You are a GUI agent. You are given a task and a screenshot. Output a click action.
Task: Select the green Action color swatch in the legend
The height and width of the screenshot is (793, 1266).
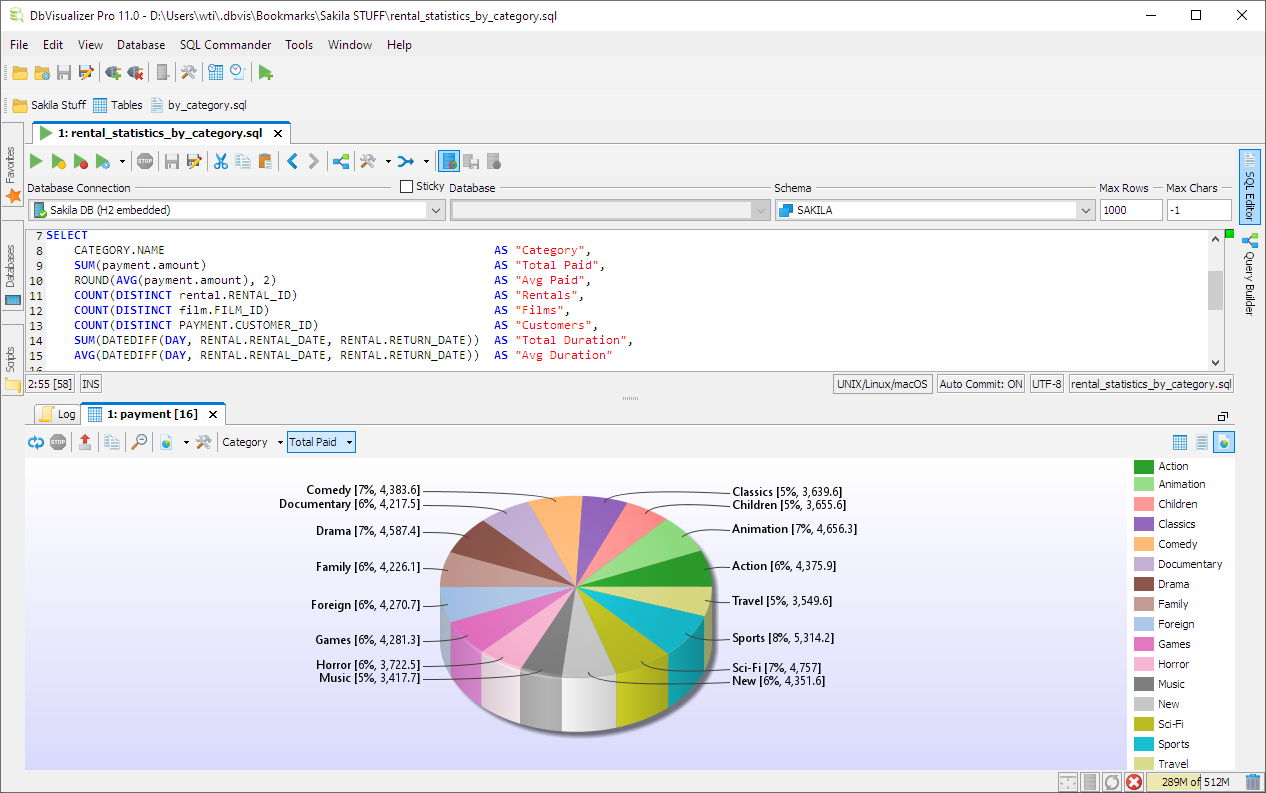[x=1144, y=465]
